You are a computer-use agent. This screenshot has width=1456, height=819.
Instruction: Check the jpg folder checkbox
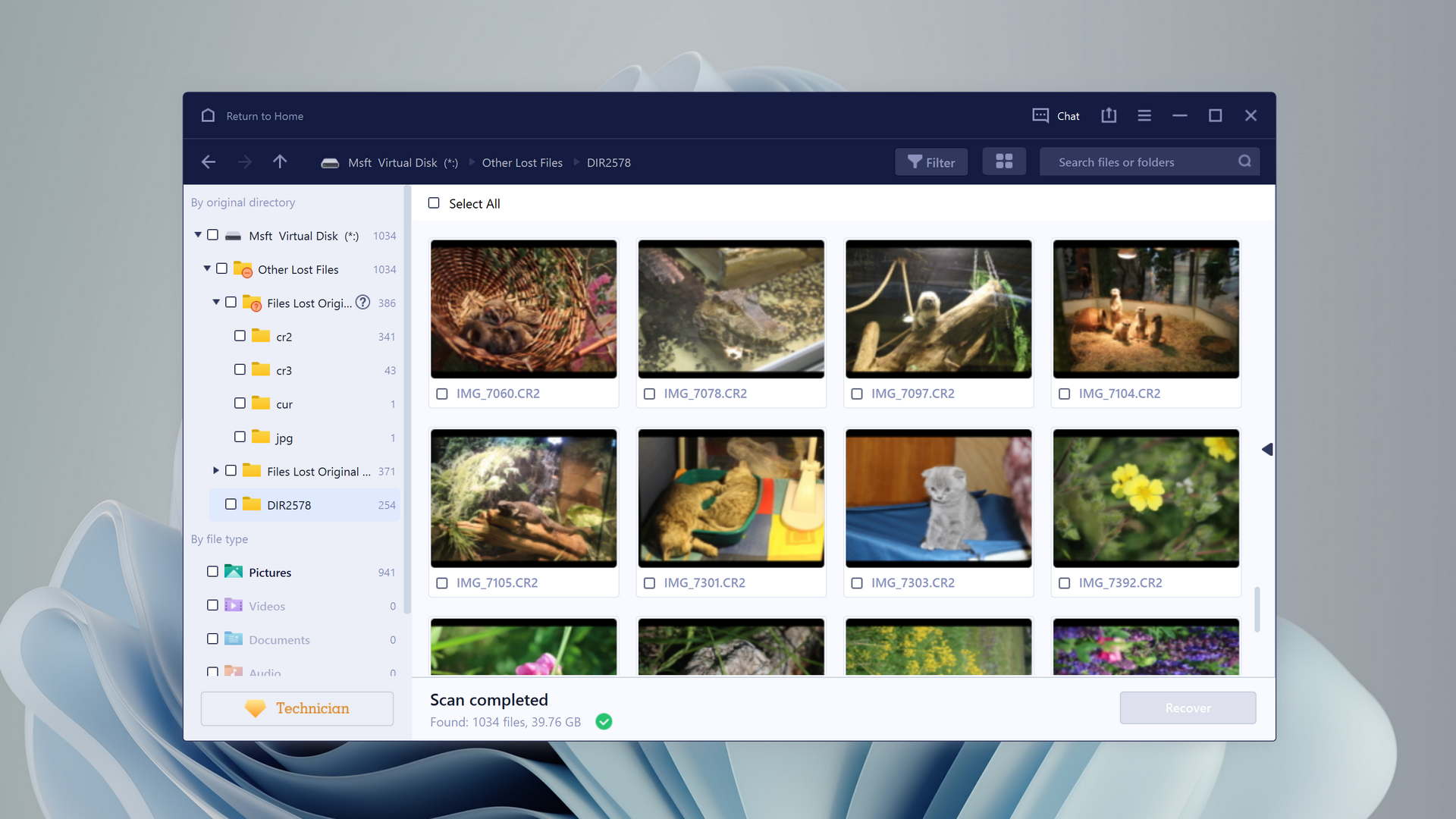point(240,437)
